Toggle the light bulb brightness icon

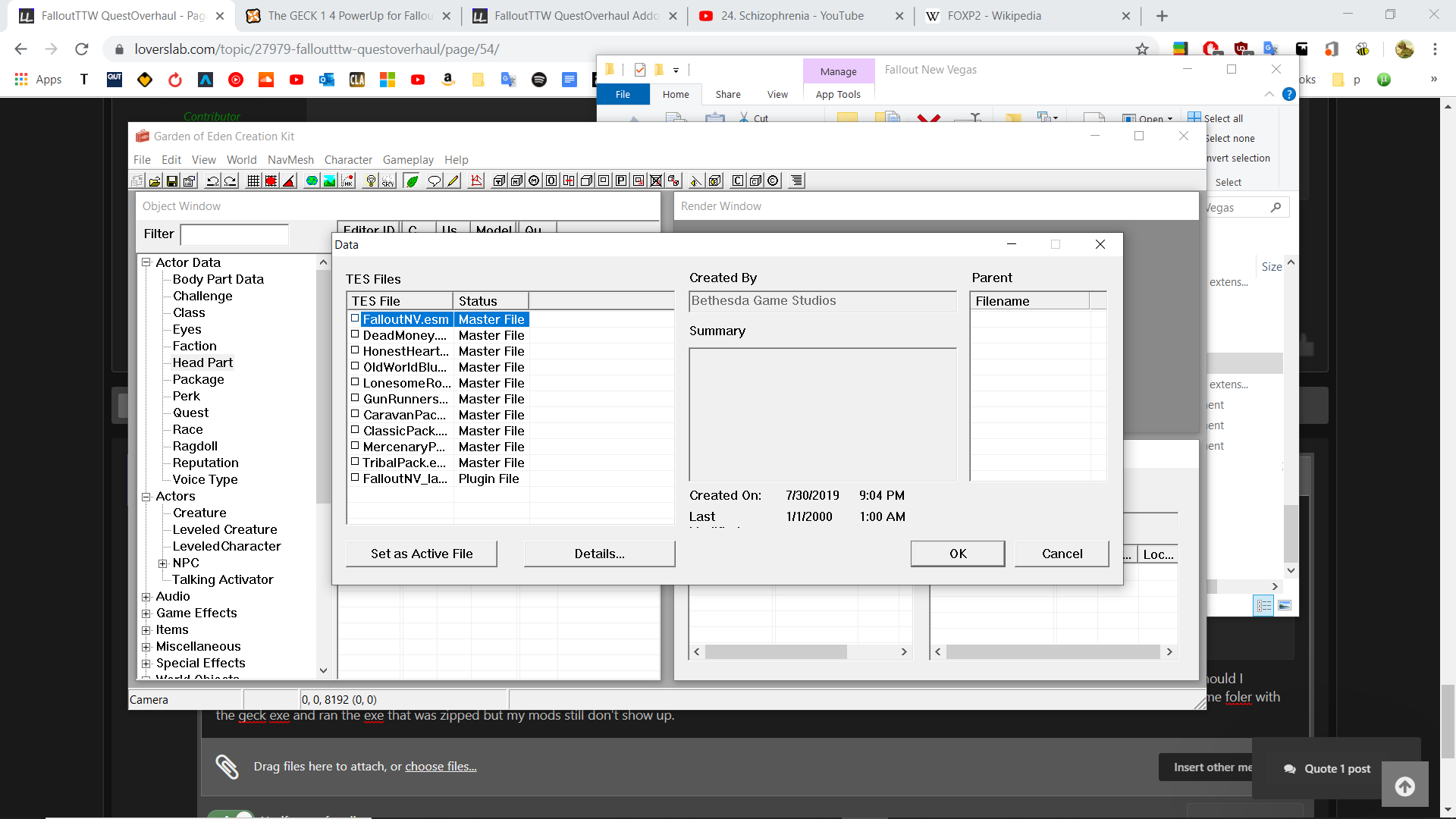coord(371,180)
